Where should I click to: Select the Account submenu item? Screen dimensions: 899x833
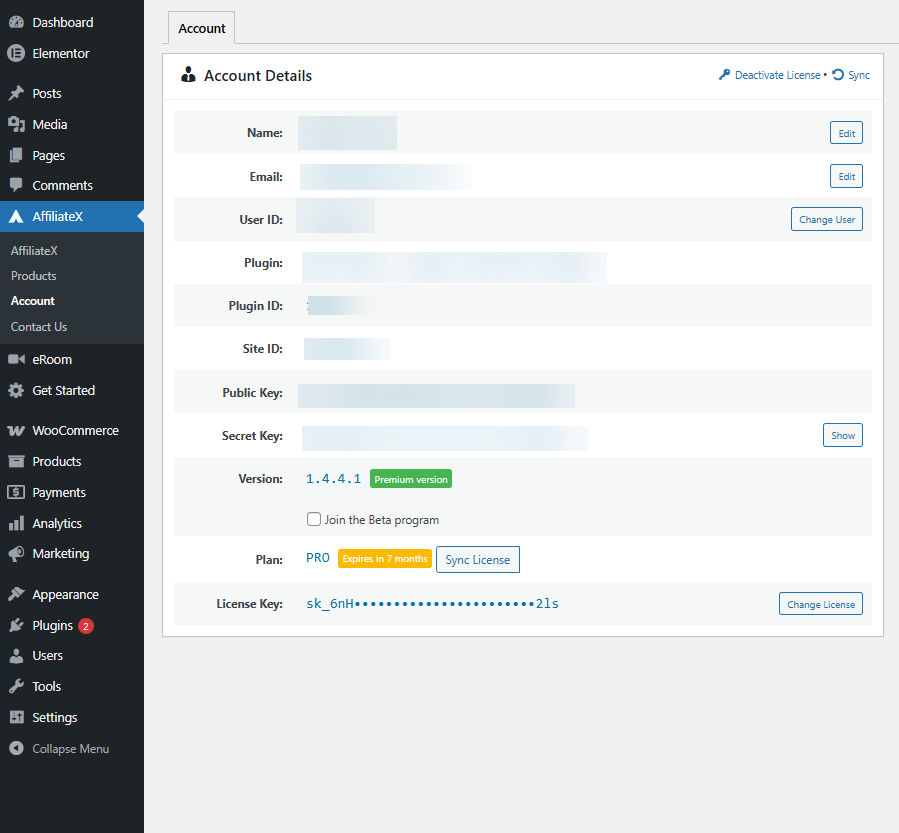pyautogui.click(x=33, y=301)
